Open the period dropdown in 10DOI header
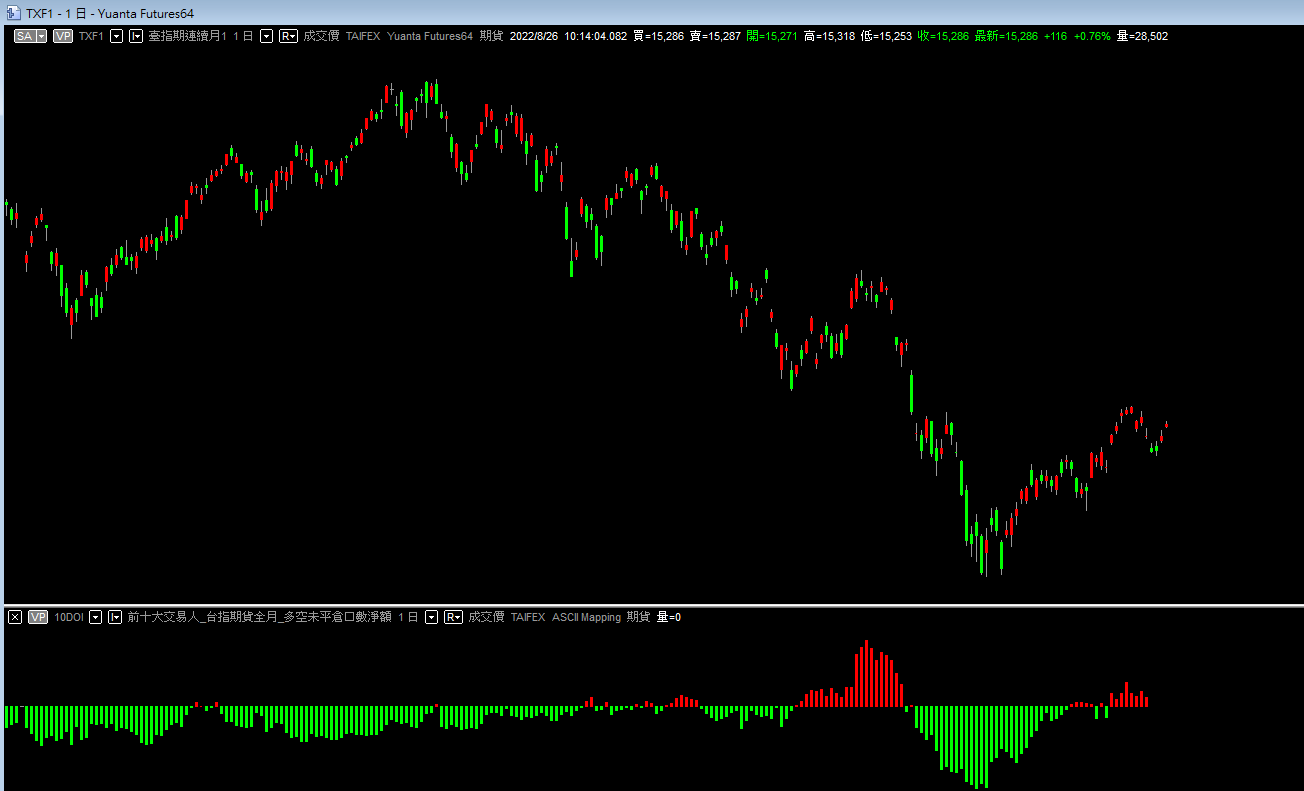The height and width of the screenshot is (791, 1304). point(431,617)
